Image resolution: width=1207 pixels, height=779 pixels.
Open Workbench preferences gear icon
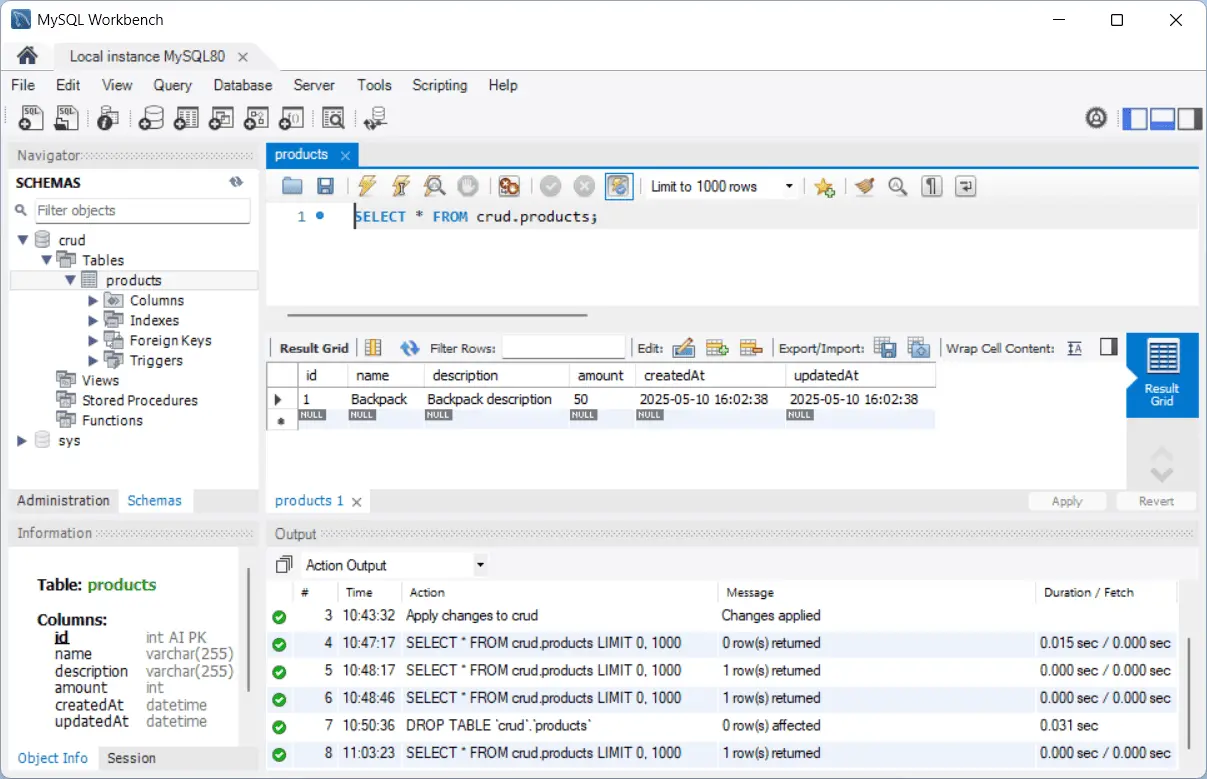click(x=1097, y=119)
